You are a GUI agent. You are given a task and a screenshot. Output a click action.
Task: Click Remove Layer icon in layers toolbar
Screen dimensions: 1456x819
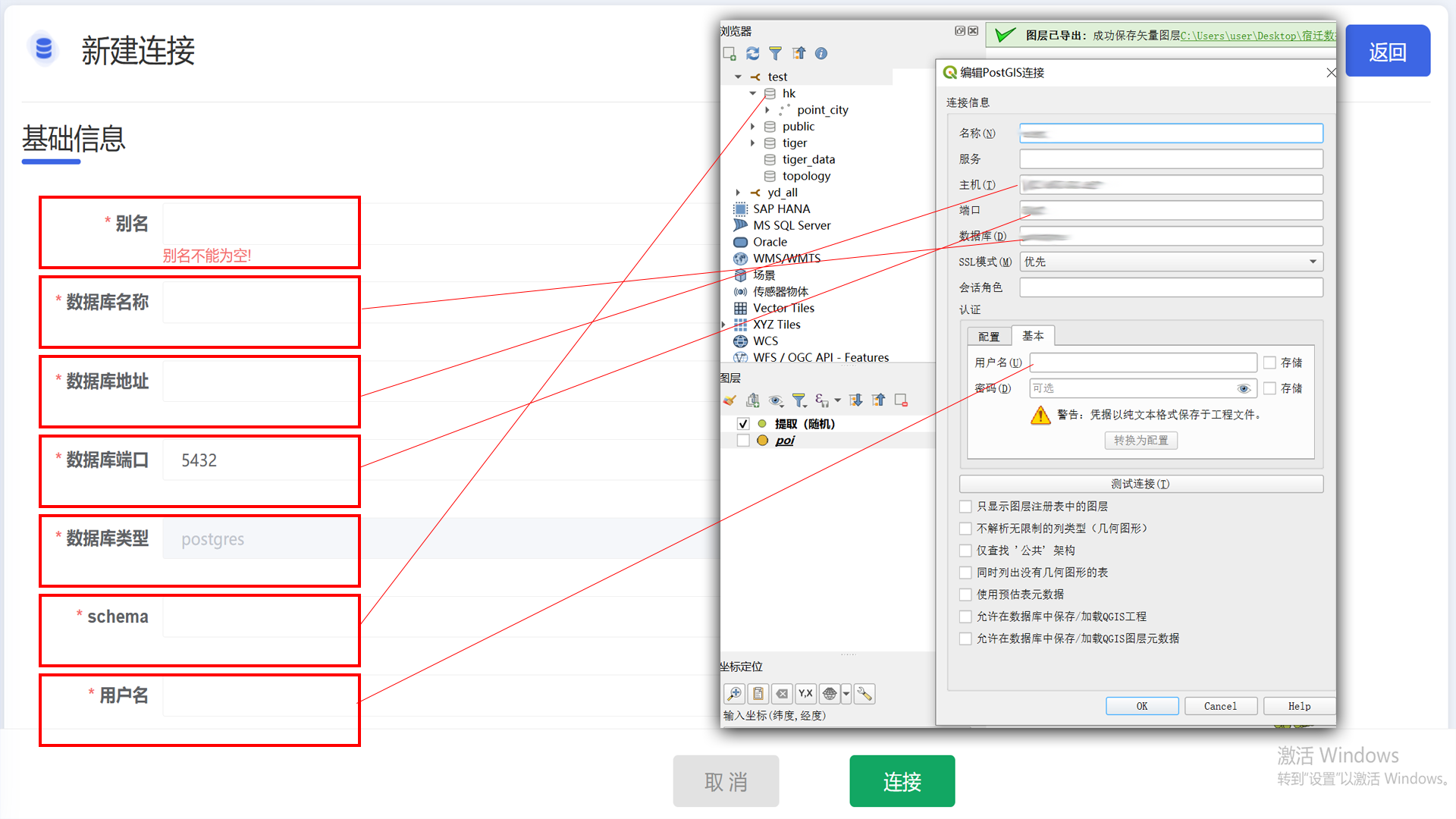tap(901, 400)
